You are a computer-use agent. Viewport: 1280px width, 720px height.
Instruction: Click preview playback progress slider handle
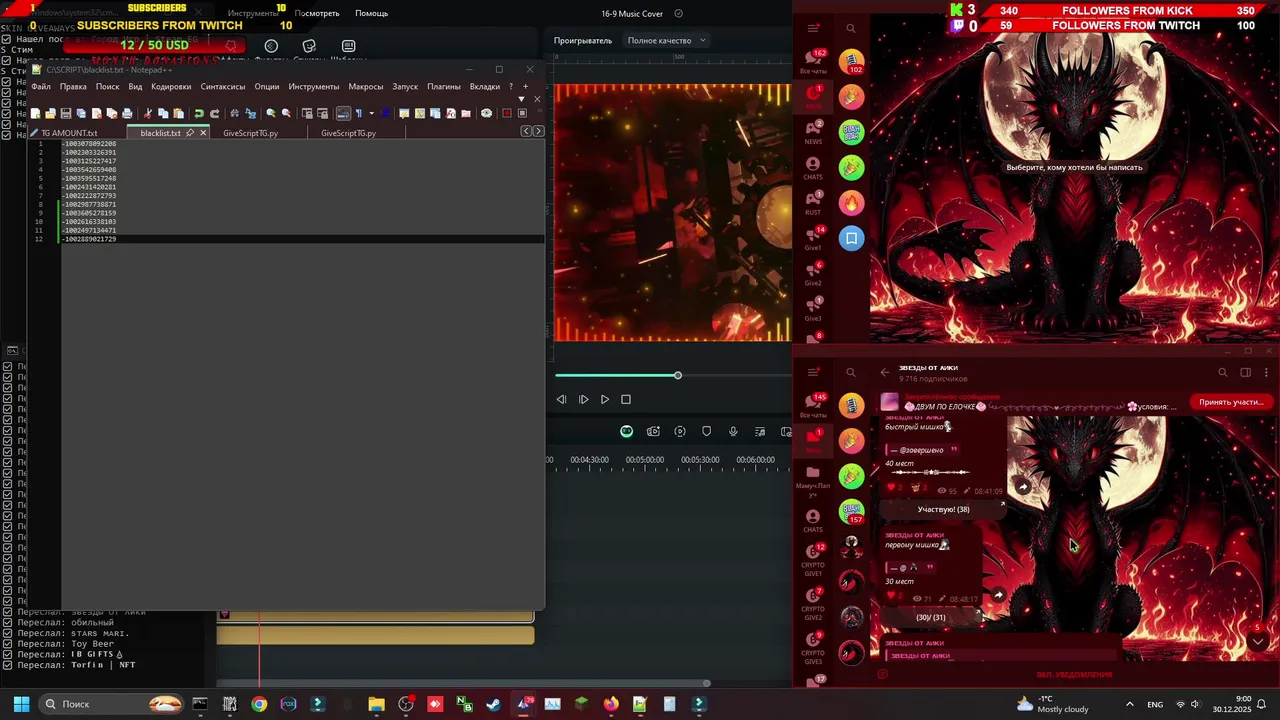coord(677,375)
